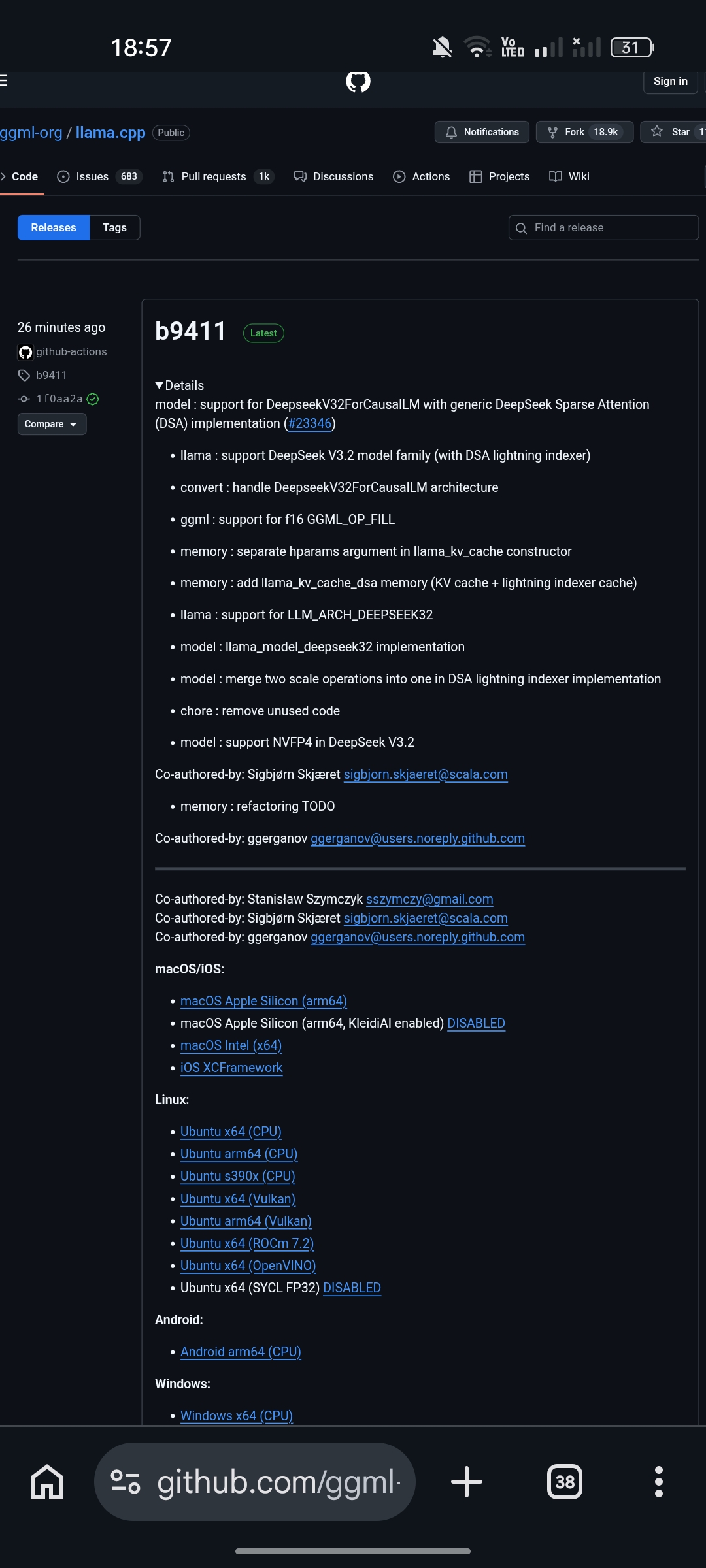Click the green commit verification checkmark
This screenshot has height=1568, width=706.
point(93,399)
